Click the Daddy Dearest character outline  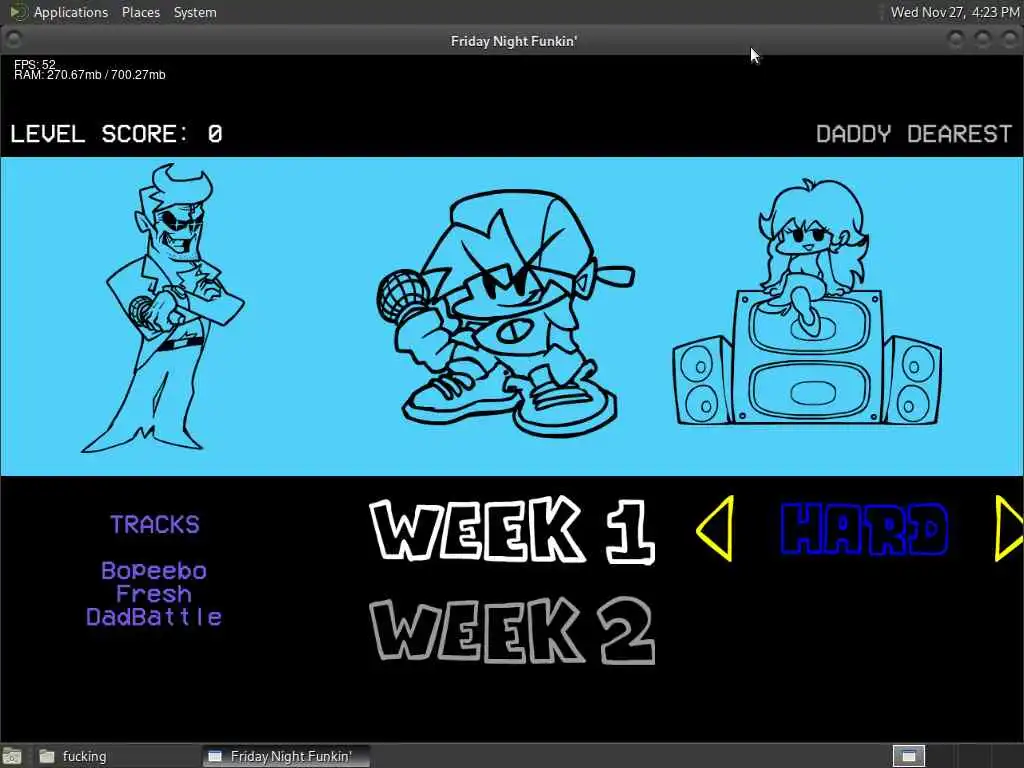click(x=163, y=308)
